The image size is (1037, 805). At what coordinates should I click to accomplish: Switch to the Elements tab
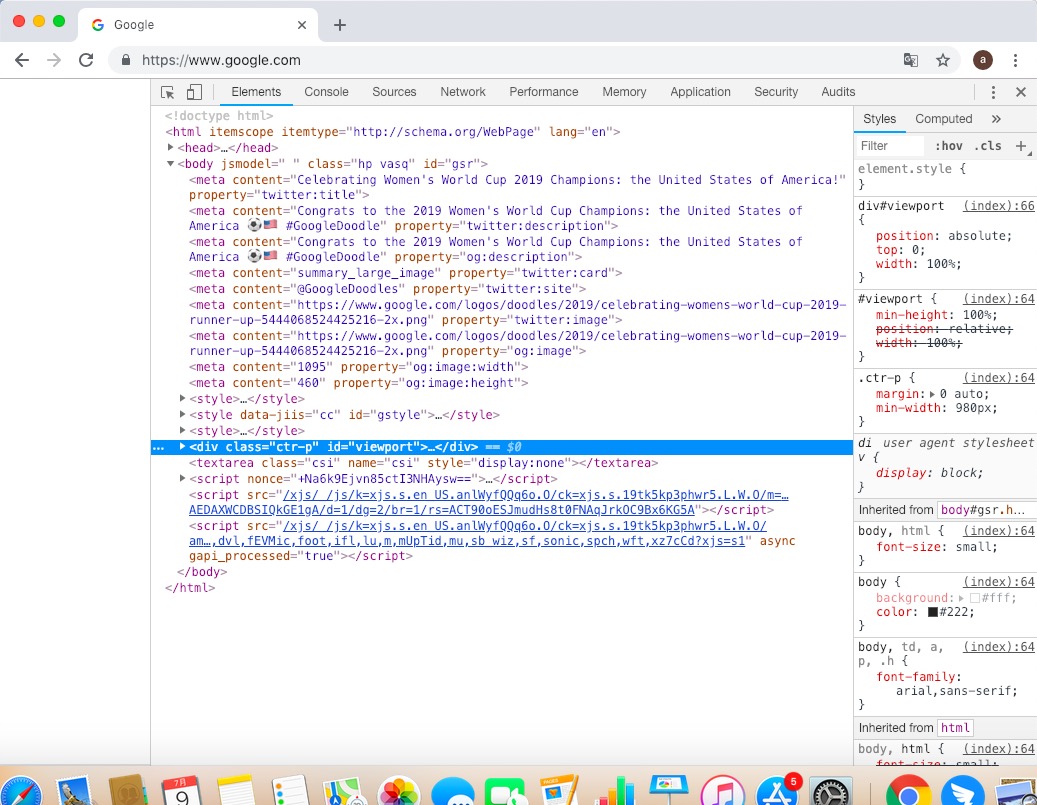coord(256,92)
